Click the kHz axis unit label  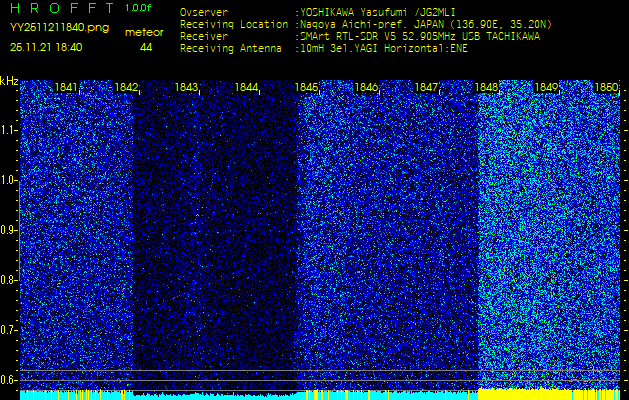9,81
